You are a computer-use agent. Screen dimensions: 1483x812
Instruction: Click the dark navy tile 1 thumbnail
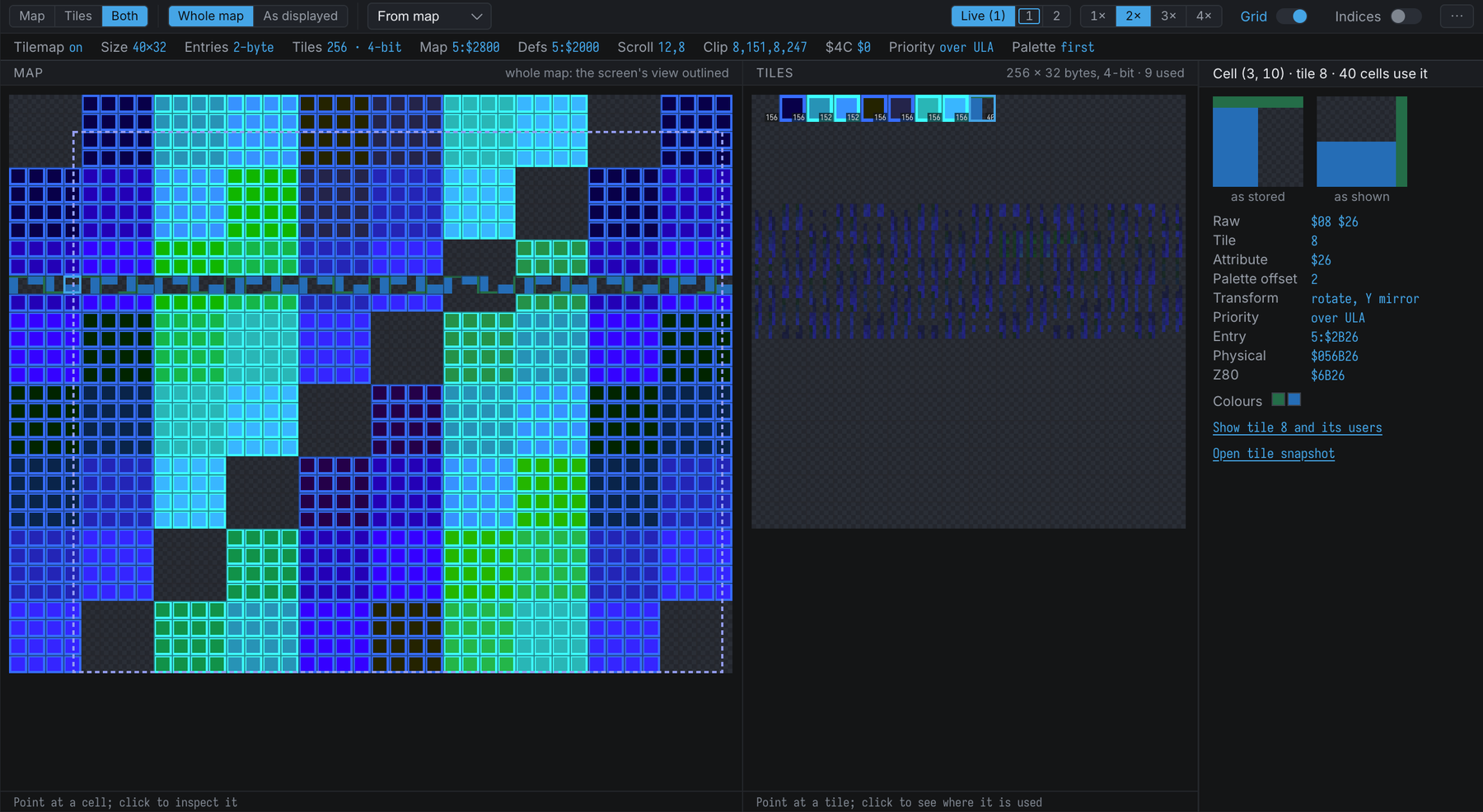click(793, 109)
